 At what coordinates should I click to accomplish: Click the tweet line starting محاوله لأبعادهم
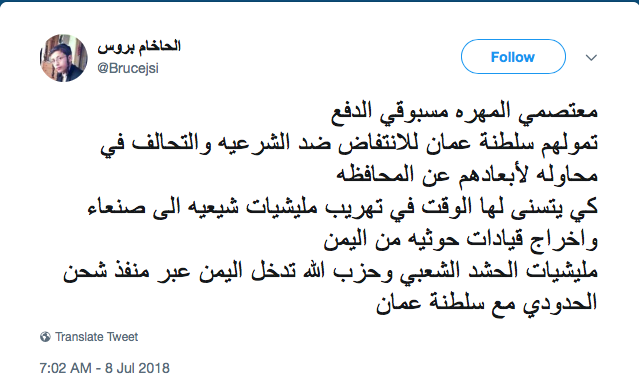pos(467,176)
